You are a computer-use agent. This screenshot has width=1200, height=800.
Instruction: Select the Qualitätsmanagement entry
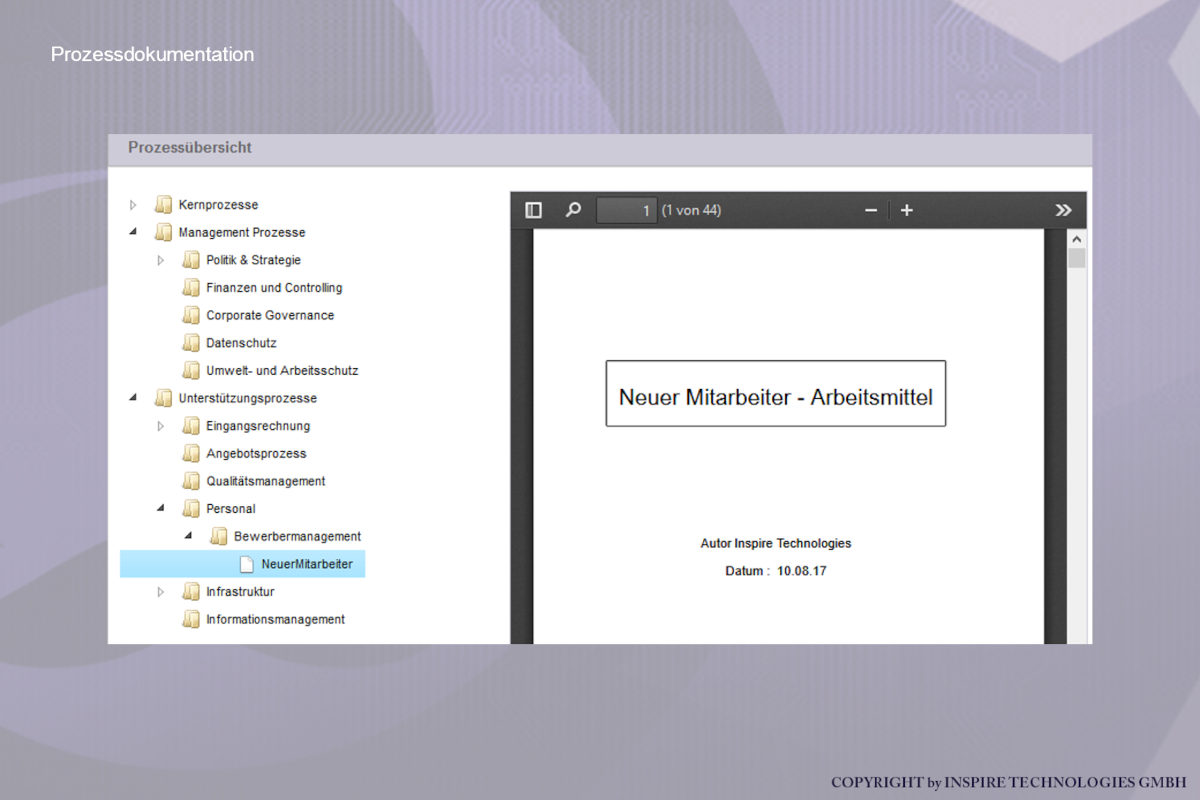[266, 481]
